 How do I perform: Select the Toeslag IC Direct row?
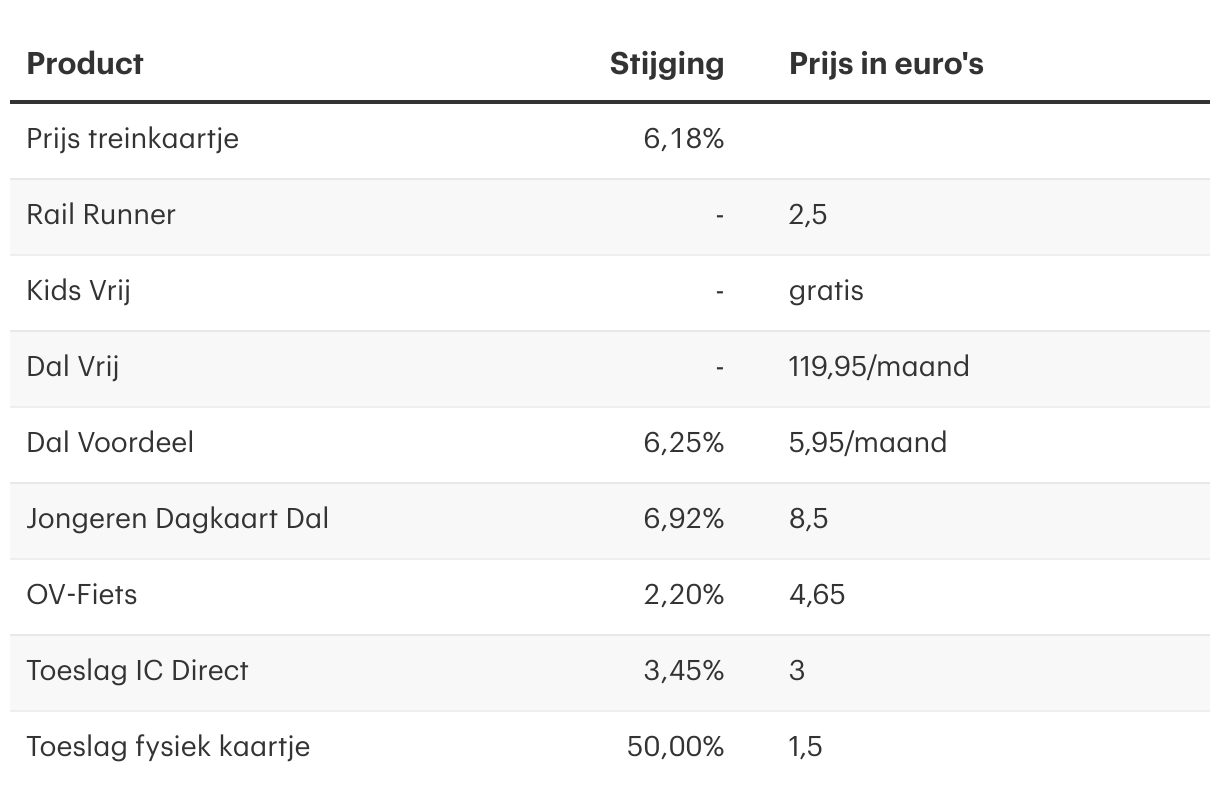point(610,671)
